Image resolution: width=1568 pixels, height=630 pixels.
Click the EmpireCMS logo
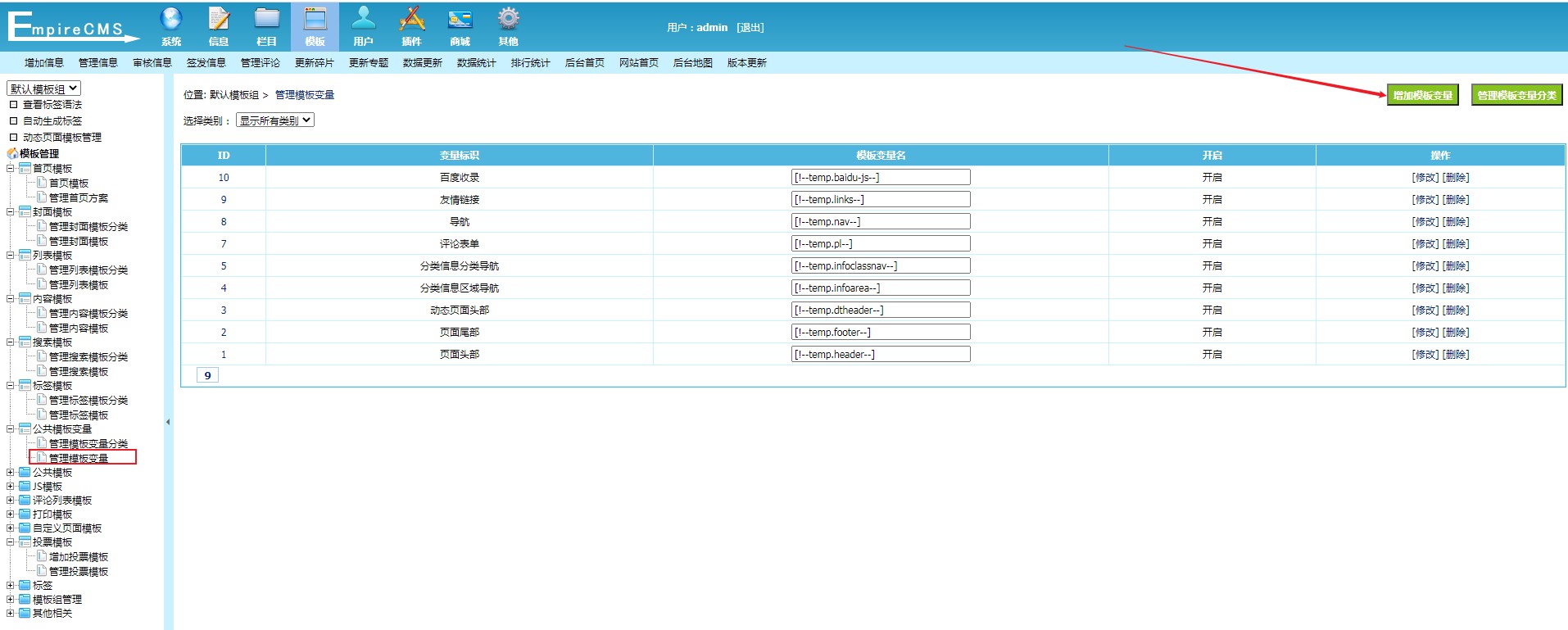pyautogui.click(x=73, y=26)
